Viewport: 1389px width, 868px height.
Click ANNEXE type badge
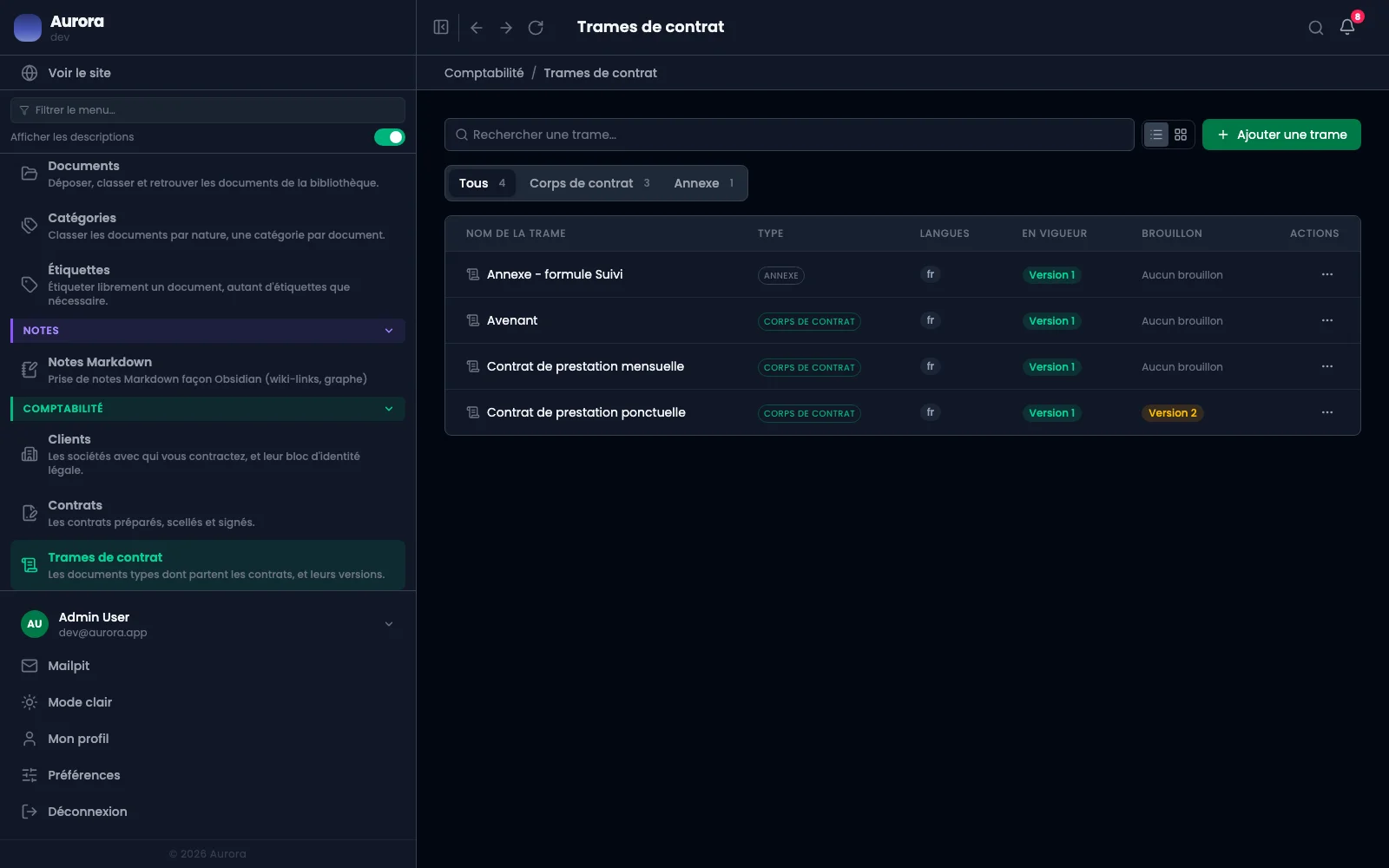coord(780,275)
